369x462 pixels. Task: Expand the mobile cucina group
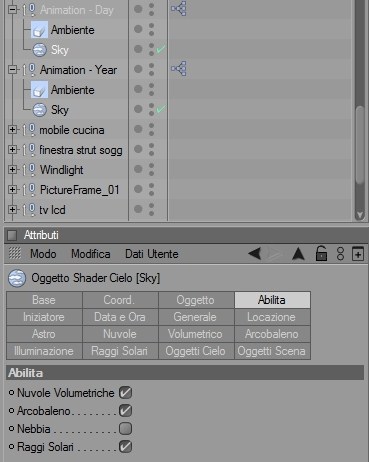point(12,129)
